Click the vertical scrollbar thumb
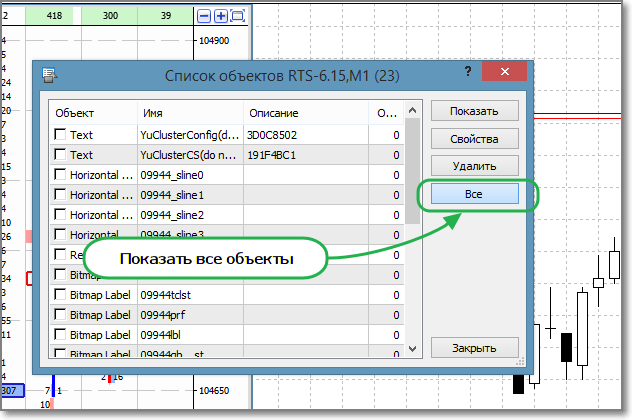This screenshot has height=420, width=632. [412, 171]
